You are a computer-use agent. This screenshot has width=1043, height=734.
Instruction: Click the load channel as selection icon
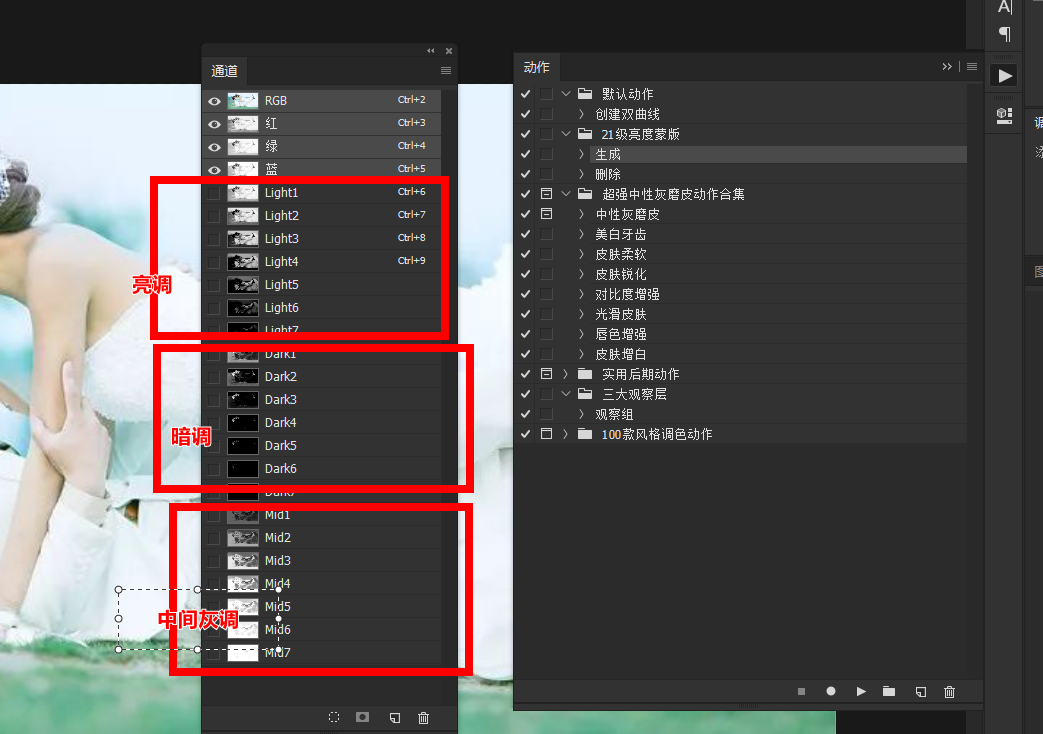[333, 717]
